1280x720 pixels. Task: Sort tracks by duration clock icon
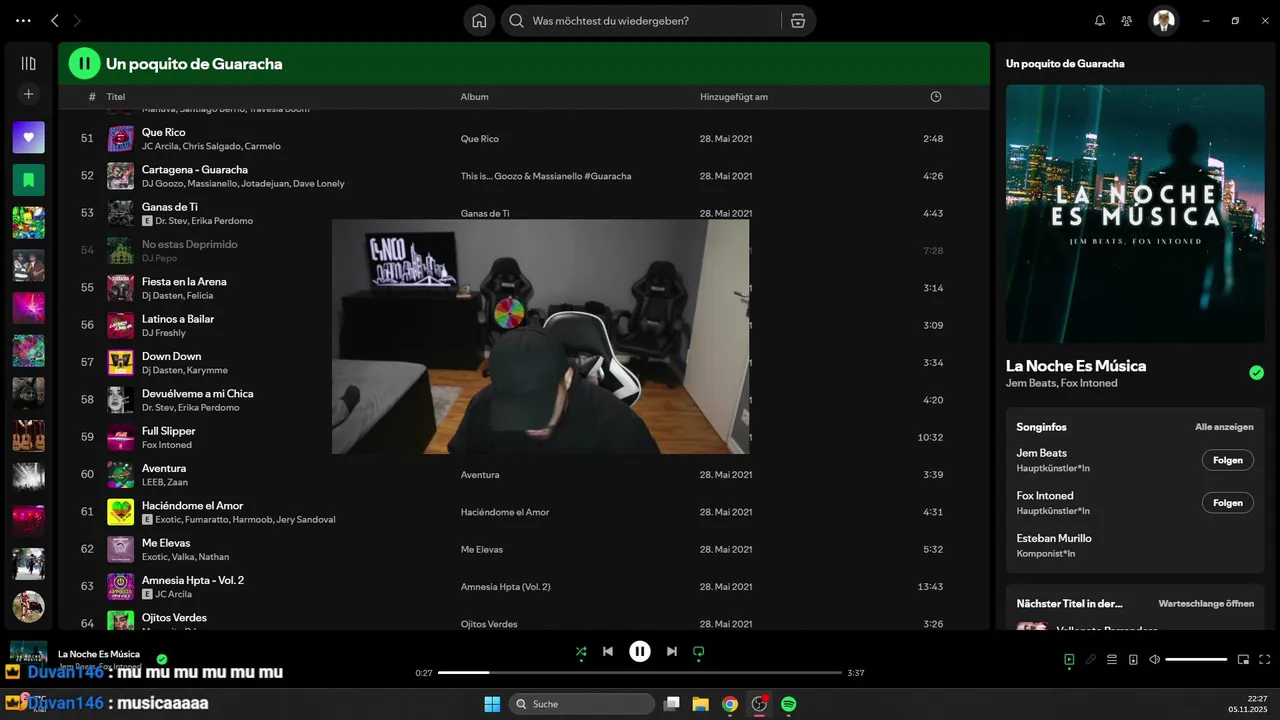tap(936, 97)
